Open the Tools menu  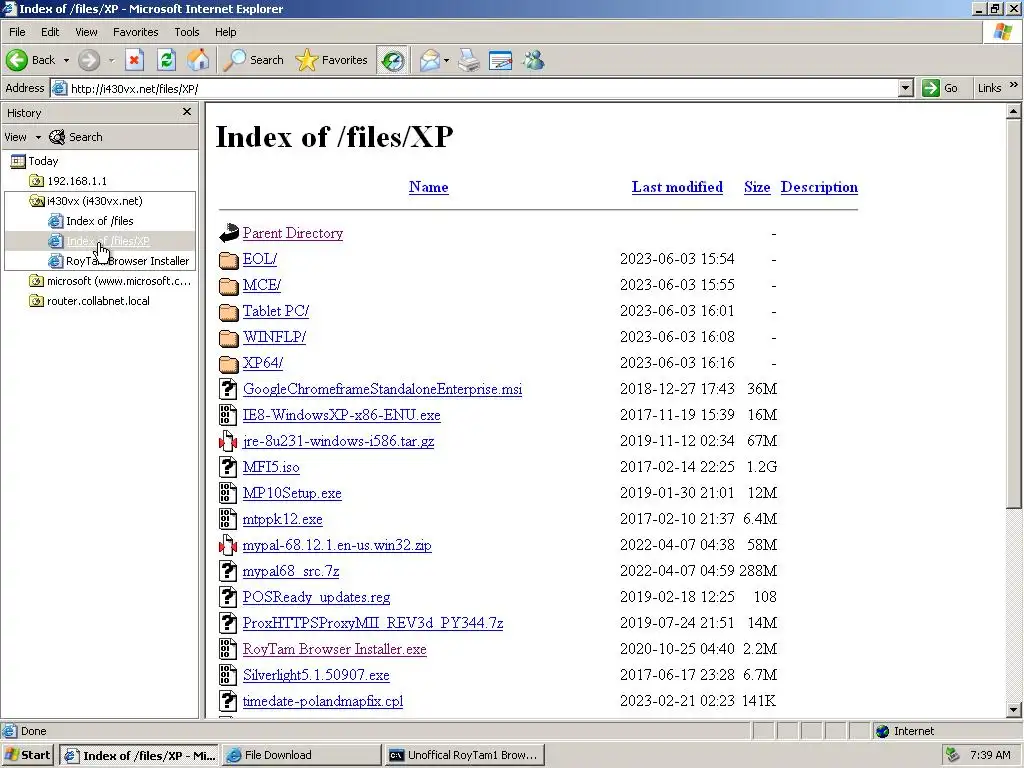coord(186,32)
